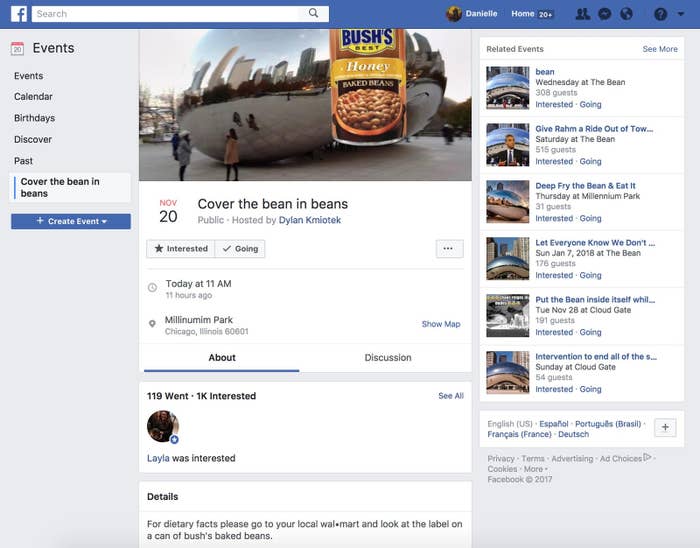Click the Ad Choices icon
Viewport: 700px width, 548px height.
pyautogui.click(x=647, y=457)
